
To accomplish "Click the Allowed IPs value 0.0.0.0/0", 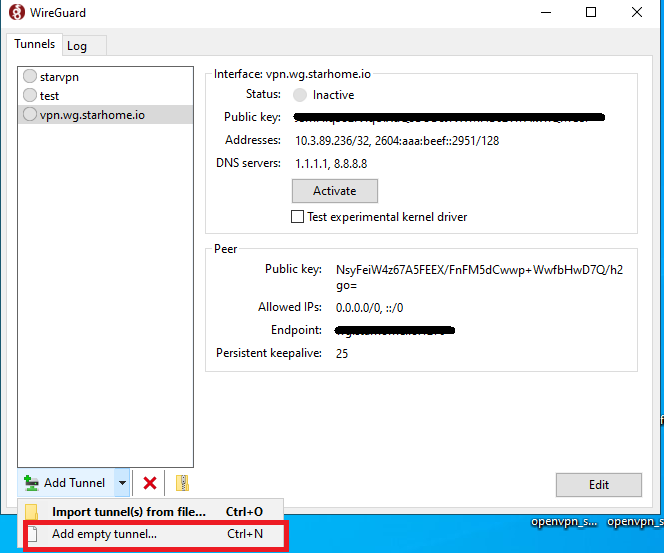I will [x=359, y=308].
